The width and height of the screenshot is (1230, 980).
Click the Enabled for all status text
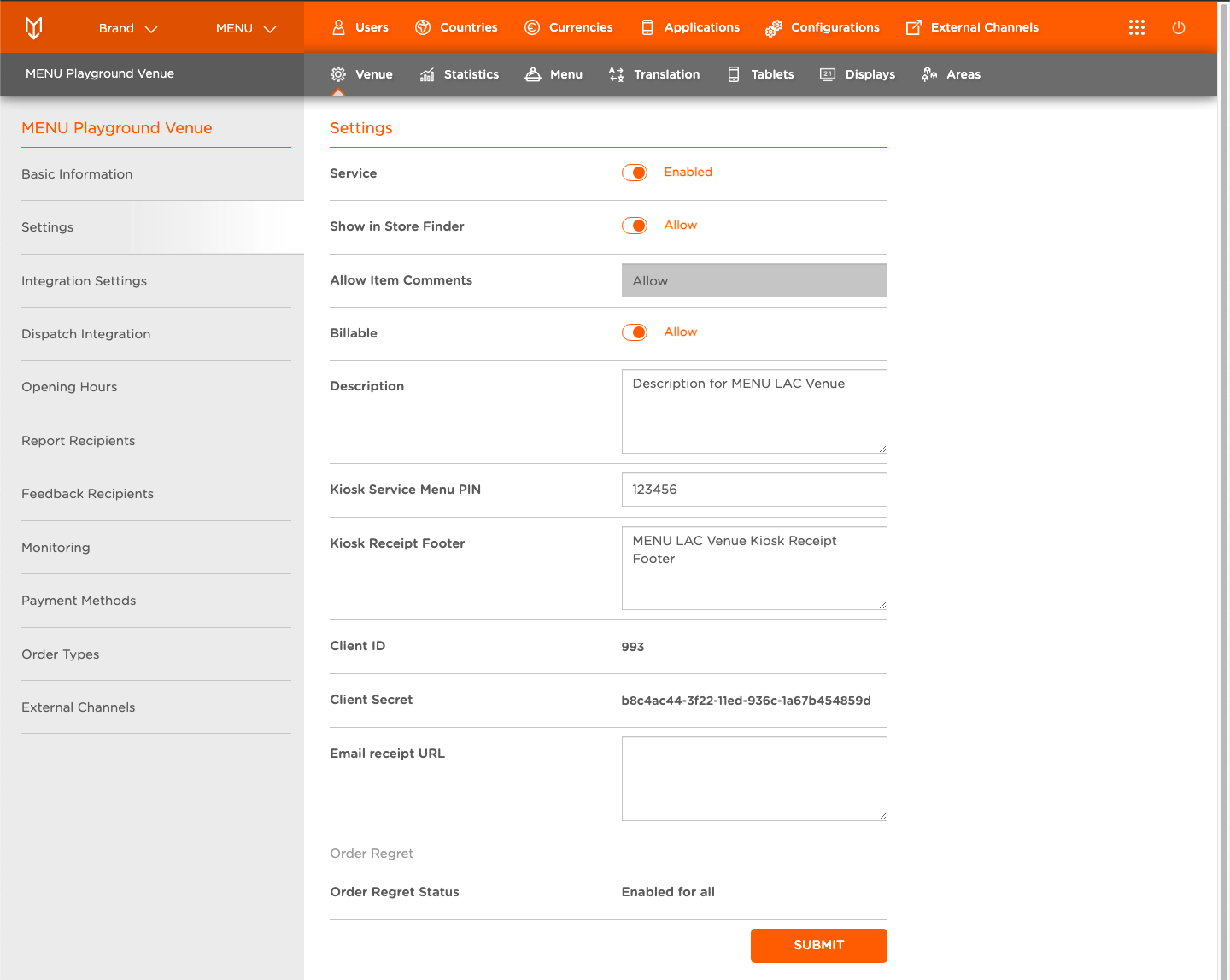point(668,892)
